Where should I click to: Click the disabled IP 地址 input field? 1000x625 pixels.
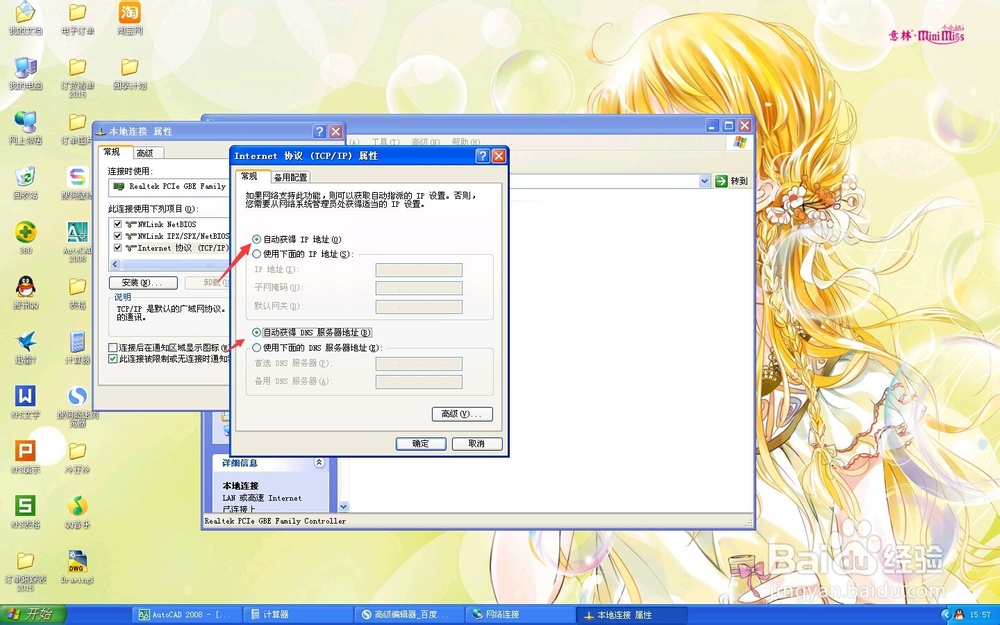tap(418, 270)
